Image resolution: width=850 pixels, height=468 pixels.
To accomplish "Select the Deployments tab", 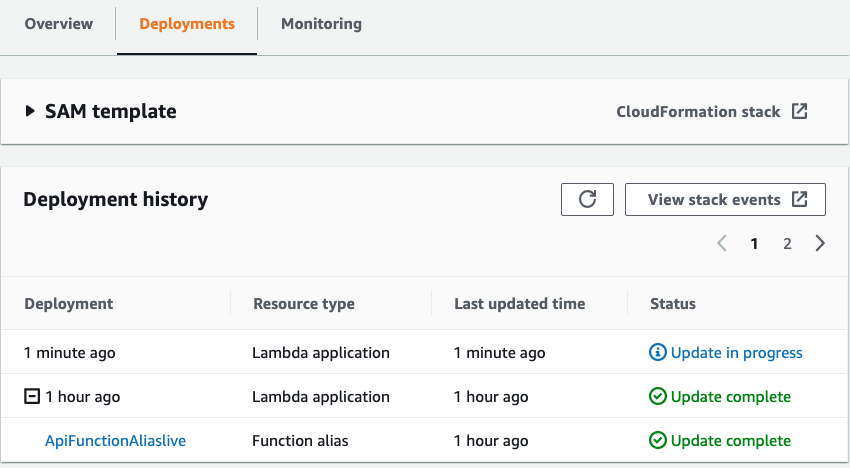I will coord(187,24).
